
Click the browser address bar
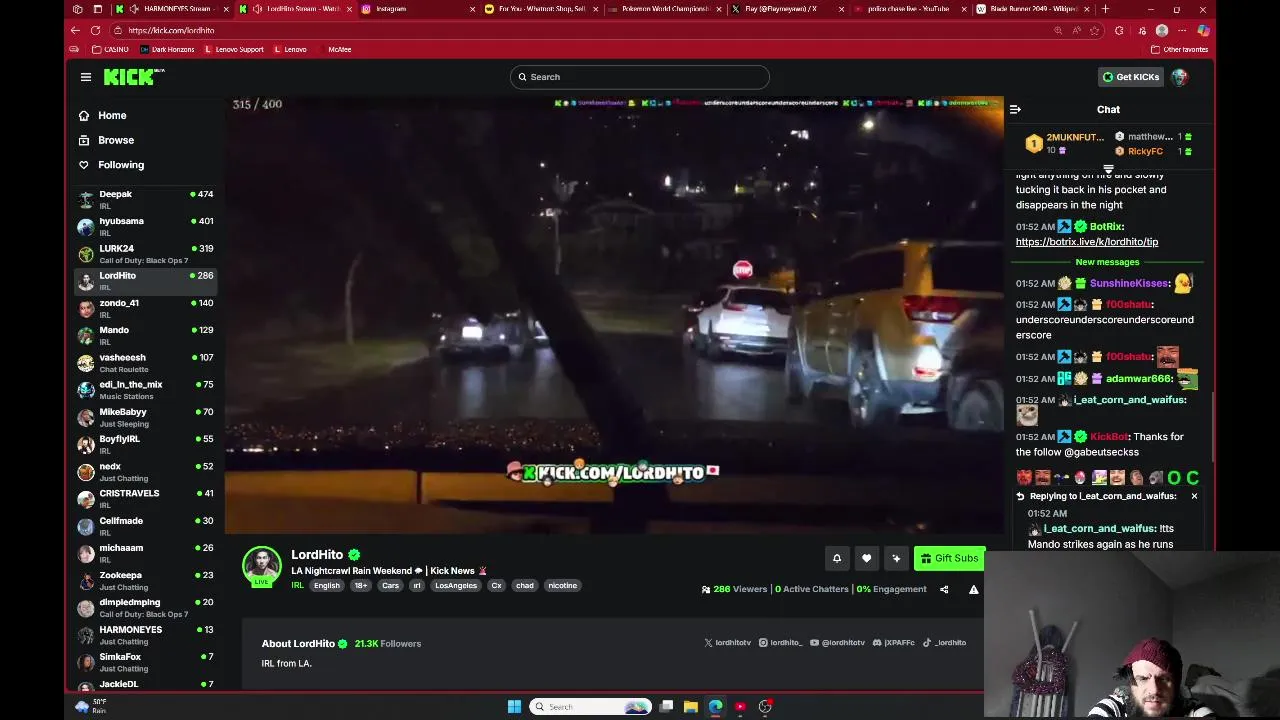(580, 30)
